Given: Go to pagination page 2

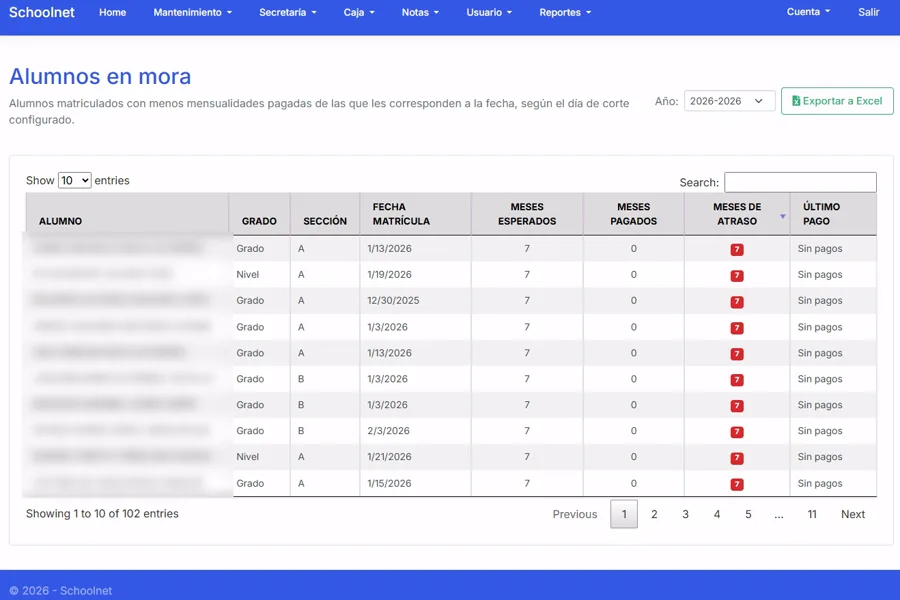Looking at the screenshot, I should click(654, 514).
